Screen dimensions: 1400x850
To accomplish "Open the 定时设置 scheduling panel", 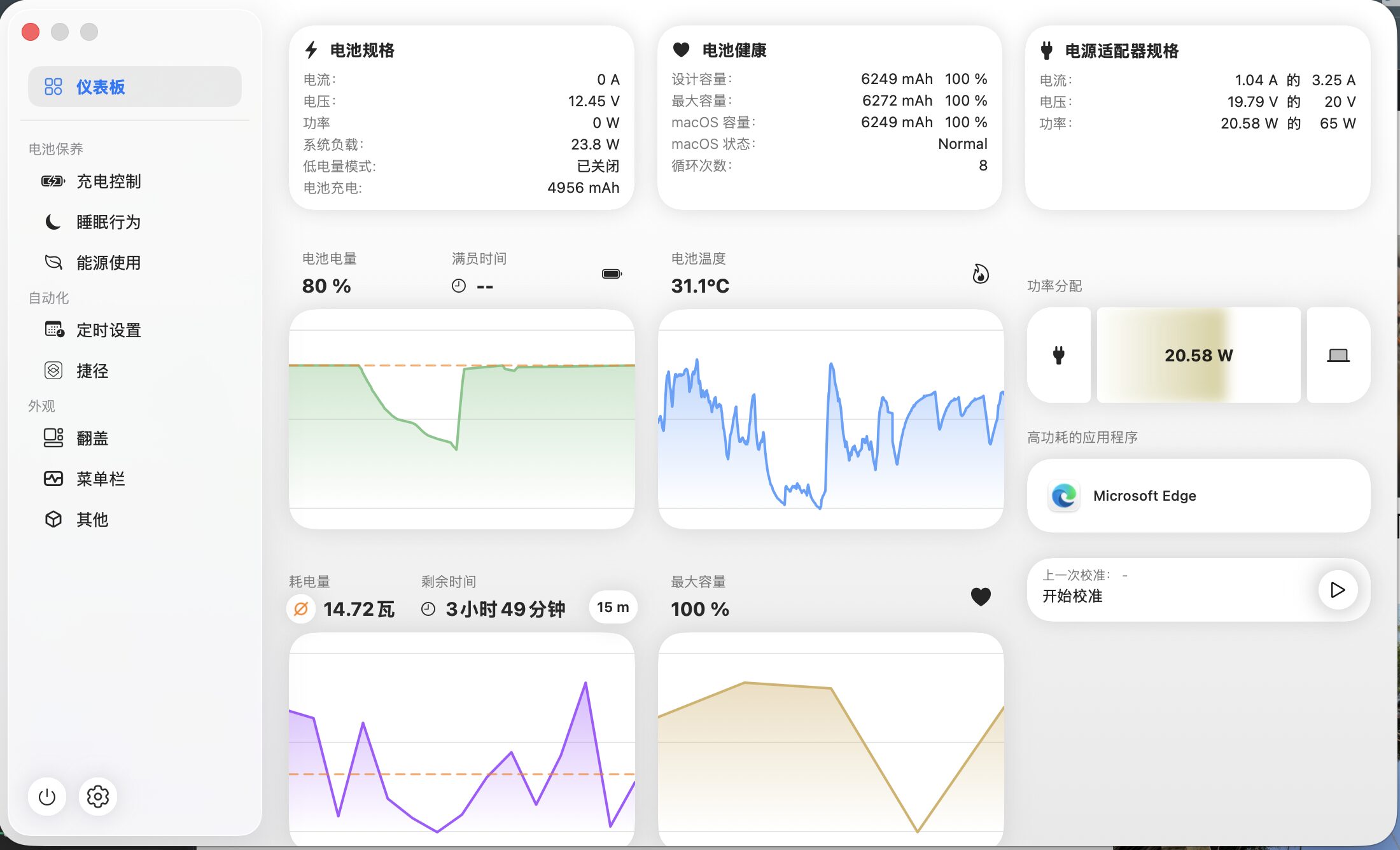I will point(109,330).
